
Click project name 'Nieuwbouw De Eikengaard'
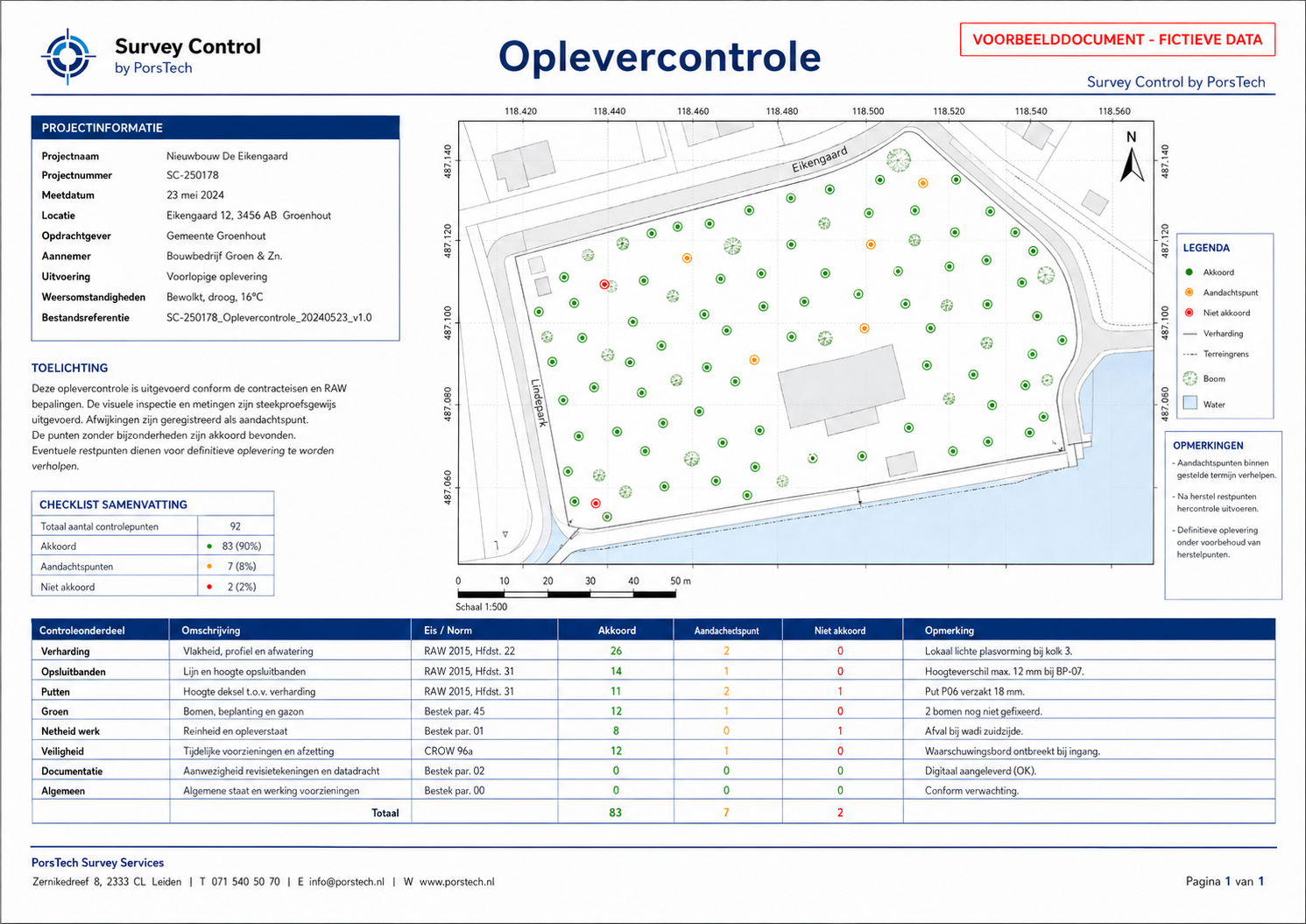[227, 156]
